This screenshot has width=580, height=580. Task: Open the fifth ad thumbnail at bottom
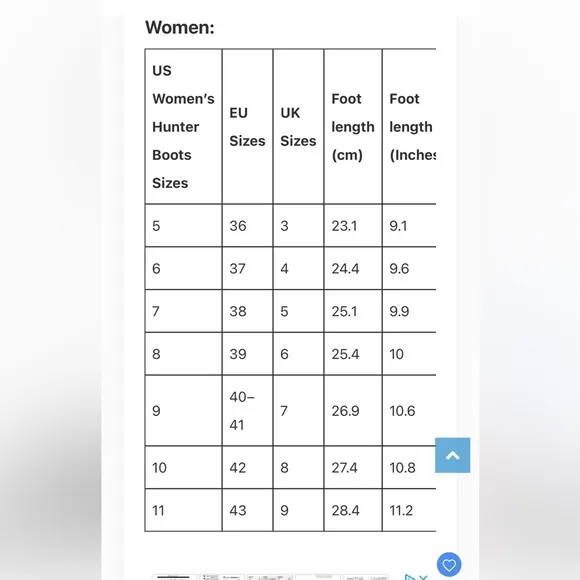click(366, 577)
